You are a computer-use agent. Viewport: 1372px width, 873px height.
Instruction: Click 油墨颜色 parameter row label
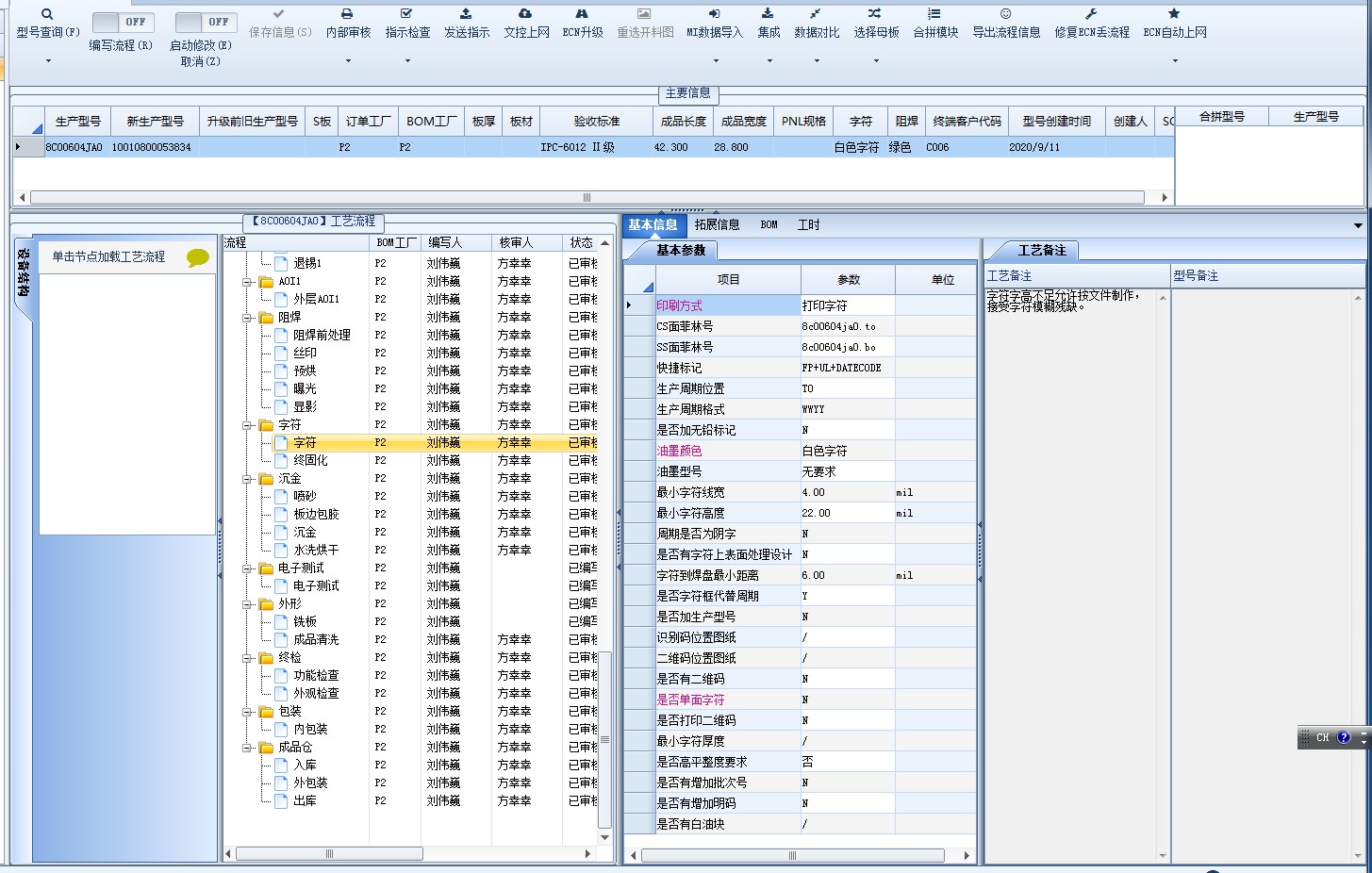727,451
